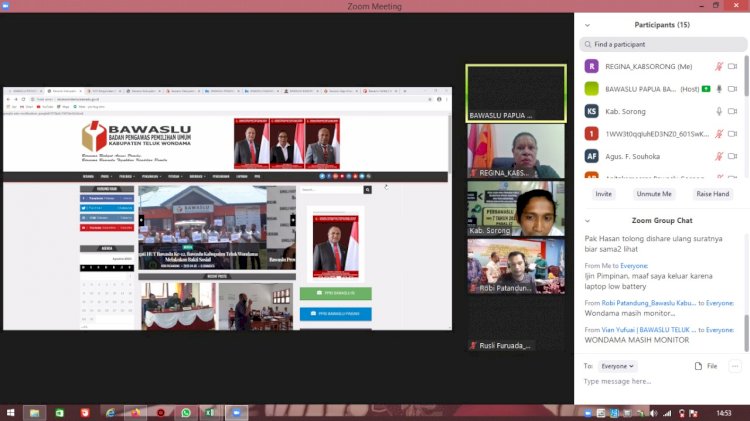Open WhatsApp from the taskbar
The image size is (750, 421).
click(x=186, y=413)
